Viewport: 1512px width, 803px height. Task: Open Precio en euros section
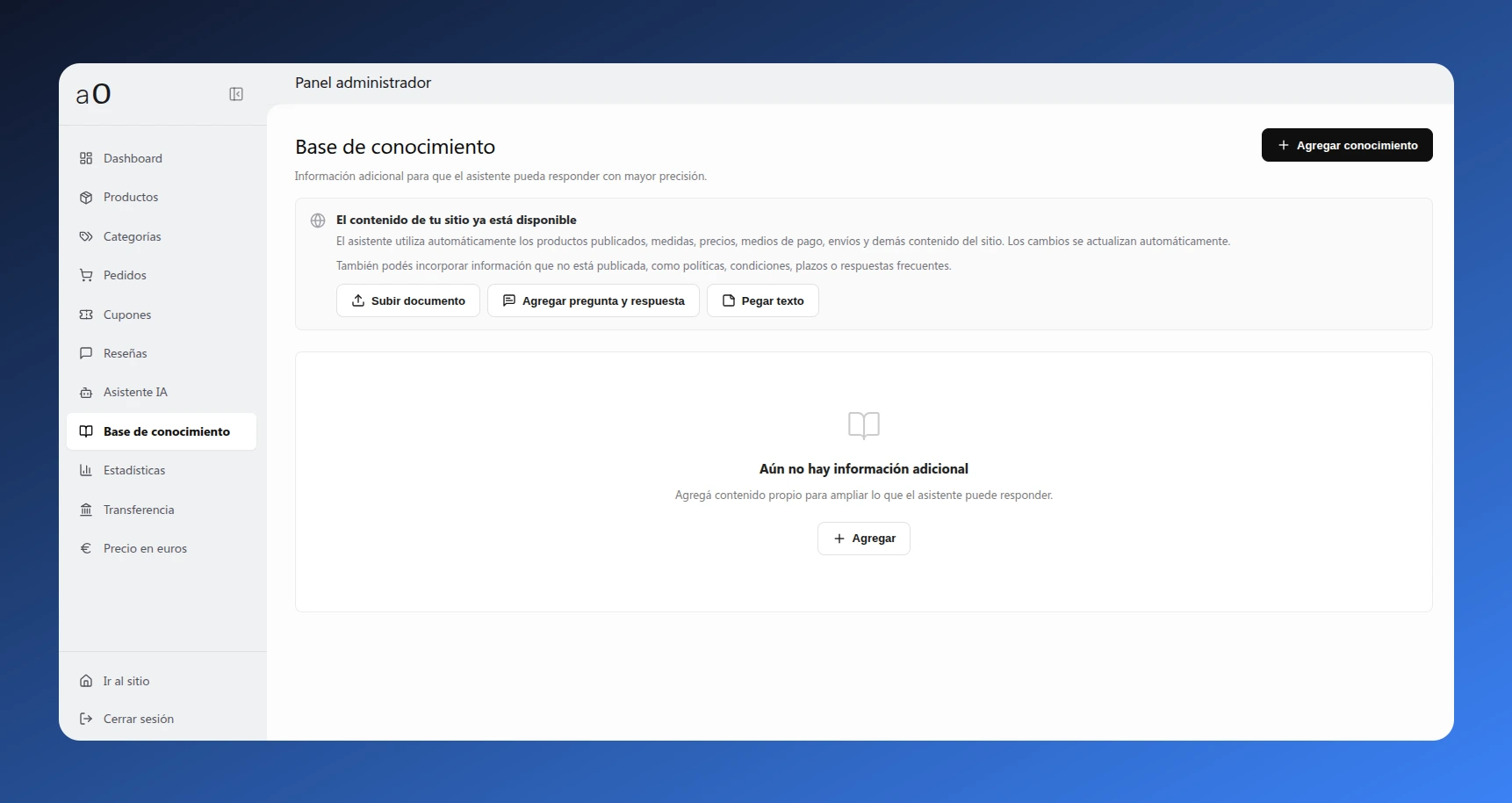(162, 548)
